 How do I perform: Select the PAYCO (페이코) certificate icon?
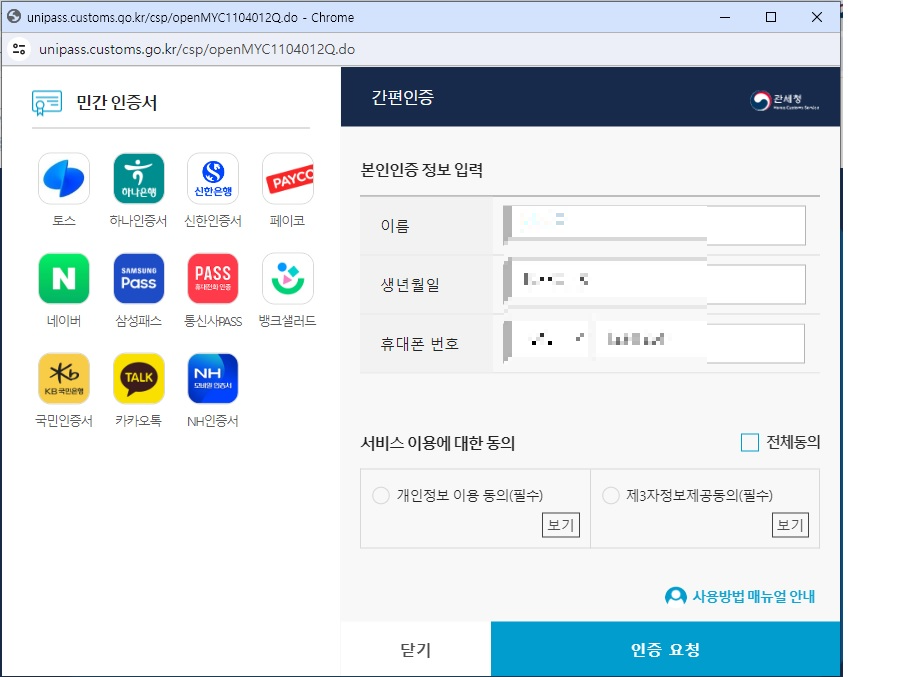(x=288, y=178)
